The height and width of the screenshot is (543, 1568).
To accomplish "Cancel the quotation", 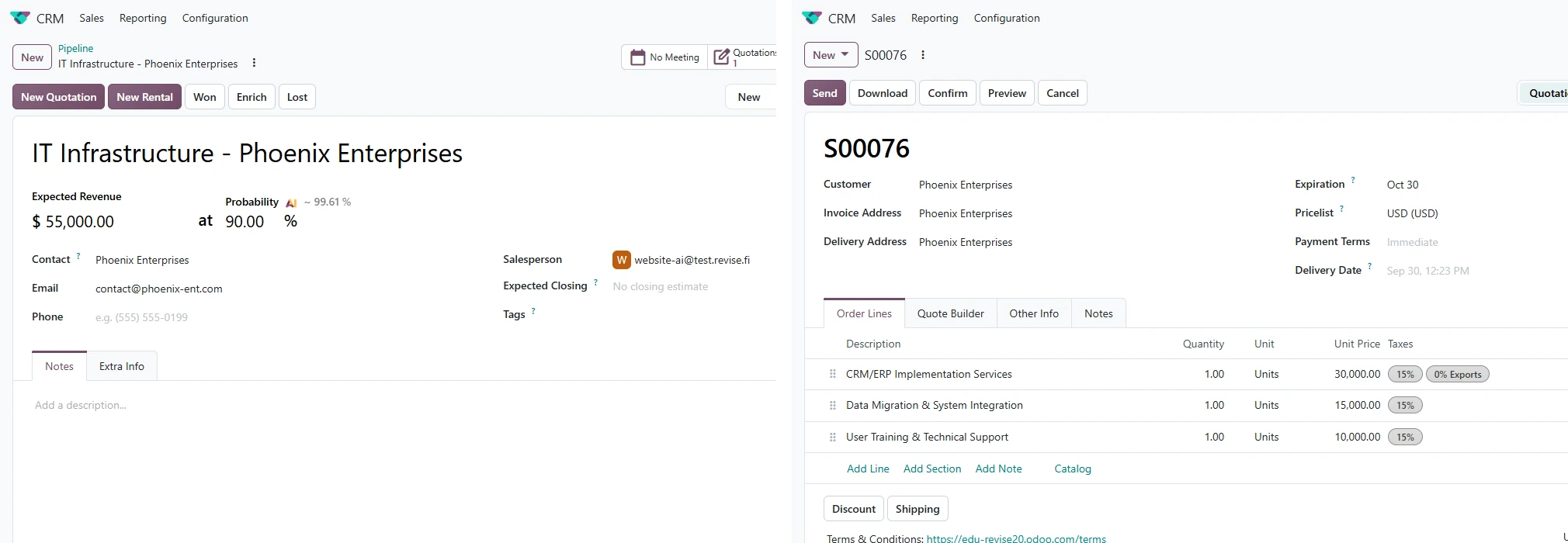I will (1063, 93).
